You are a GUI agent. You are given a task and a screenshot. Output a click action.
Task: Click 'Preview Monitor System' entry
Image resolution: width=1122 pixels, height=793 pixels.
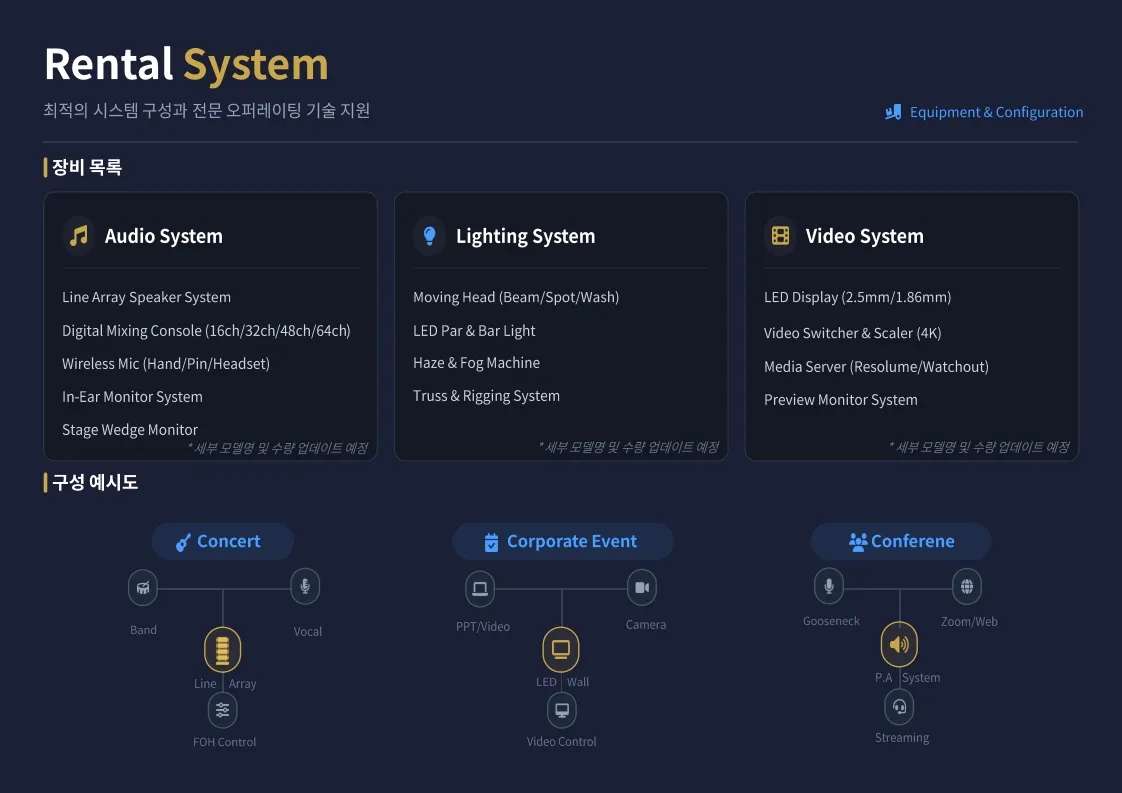841,399
